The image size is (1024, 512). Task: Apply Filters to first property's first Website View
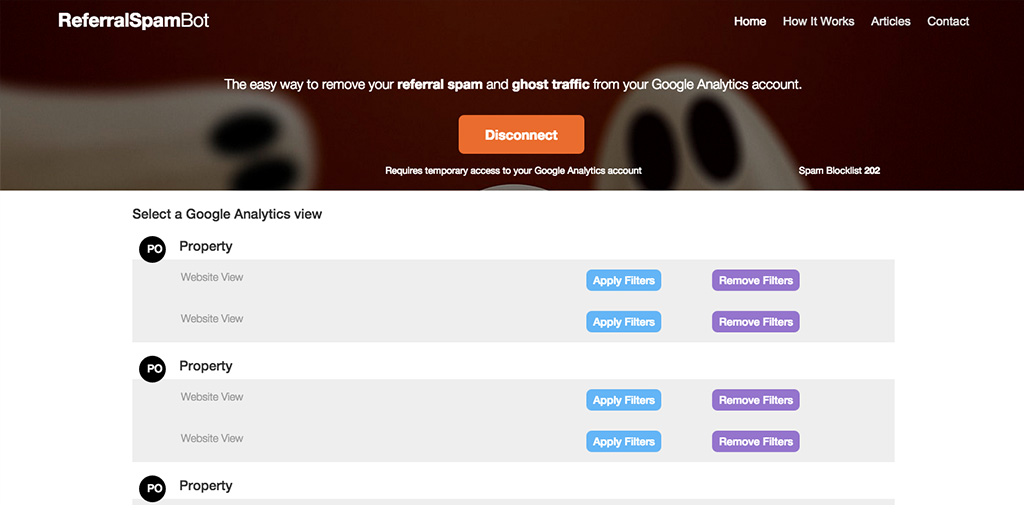point(624,280)
